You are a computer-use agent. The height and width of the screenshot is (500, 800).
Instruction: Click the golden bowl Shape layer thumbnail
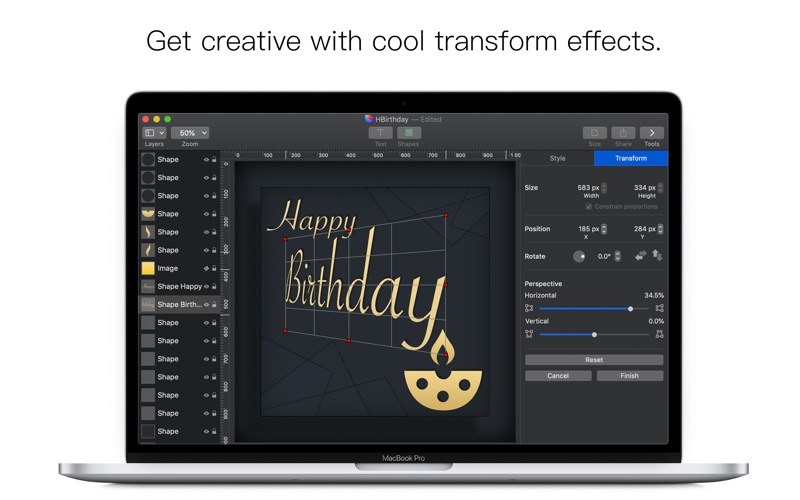pyautogui.click(x=148, y=214)
